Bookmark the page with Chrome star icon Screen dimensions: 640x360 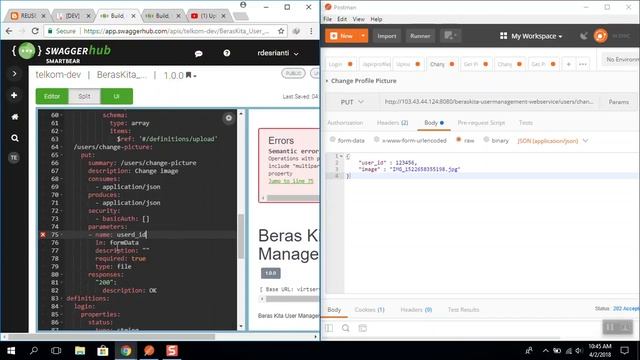(281, 31)
